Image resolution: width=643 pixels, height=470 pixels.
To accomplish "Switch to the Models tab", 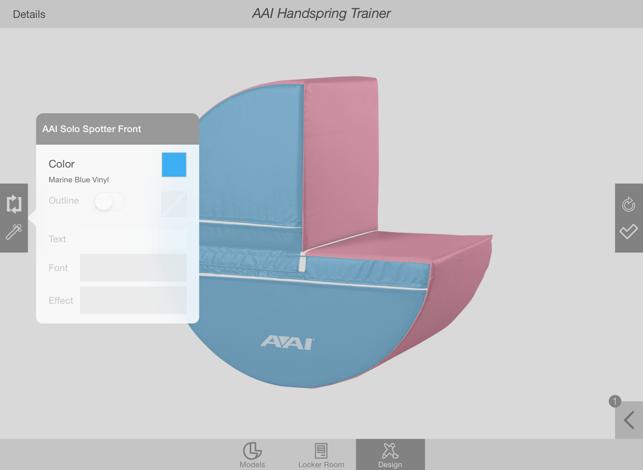I will [x=252, y=455].
